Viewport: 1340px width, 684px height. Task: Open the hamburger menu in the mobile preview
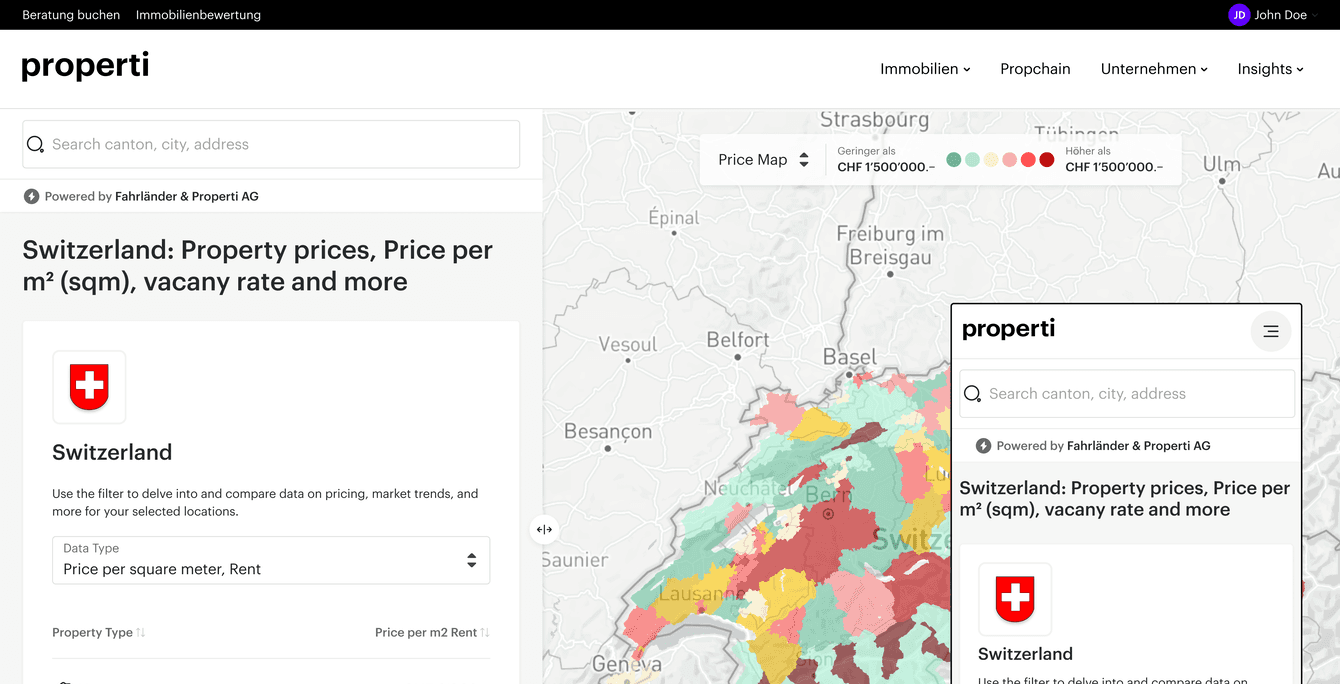pyautogui.click(x=1271, y=331)
